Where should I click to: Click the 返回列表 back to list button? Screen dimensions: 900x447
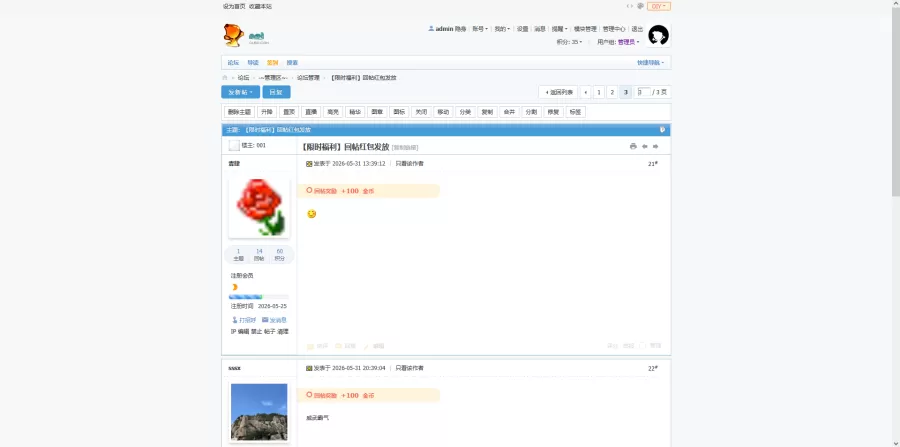click(558, 92)
